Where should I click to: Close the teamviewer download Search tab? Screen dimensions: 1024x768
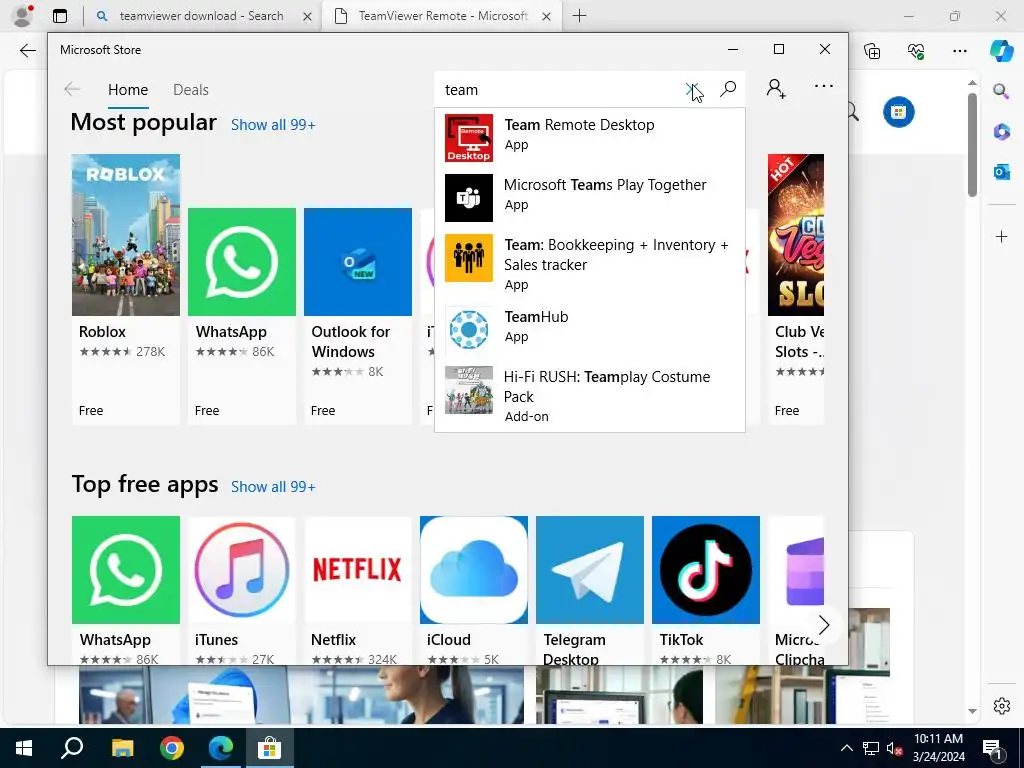(307, 17)
